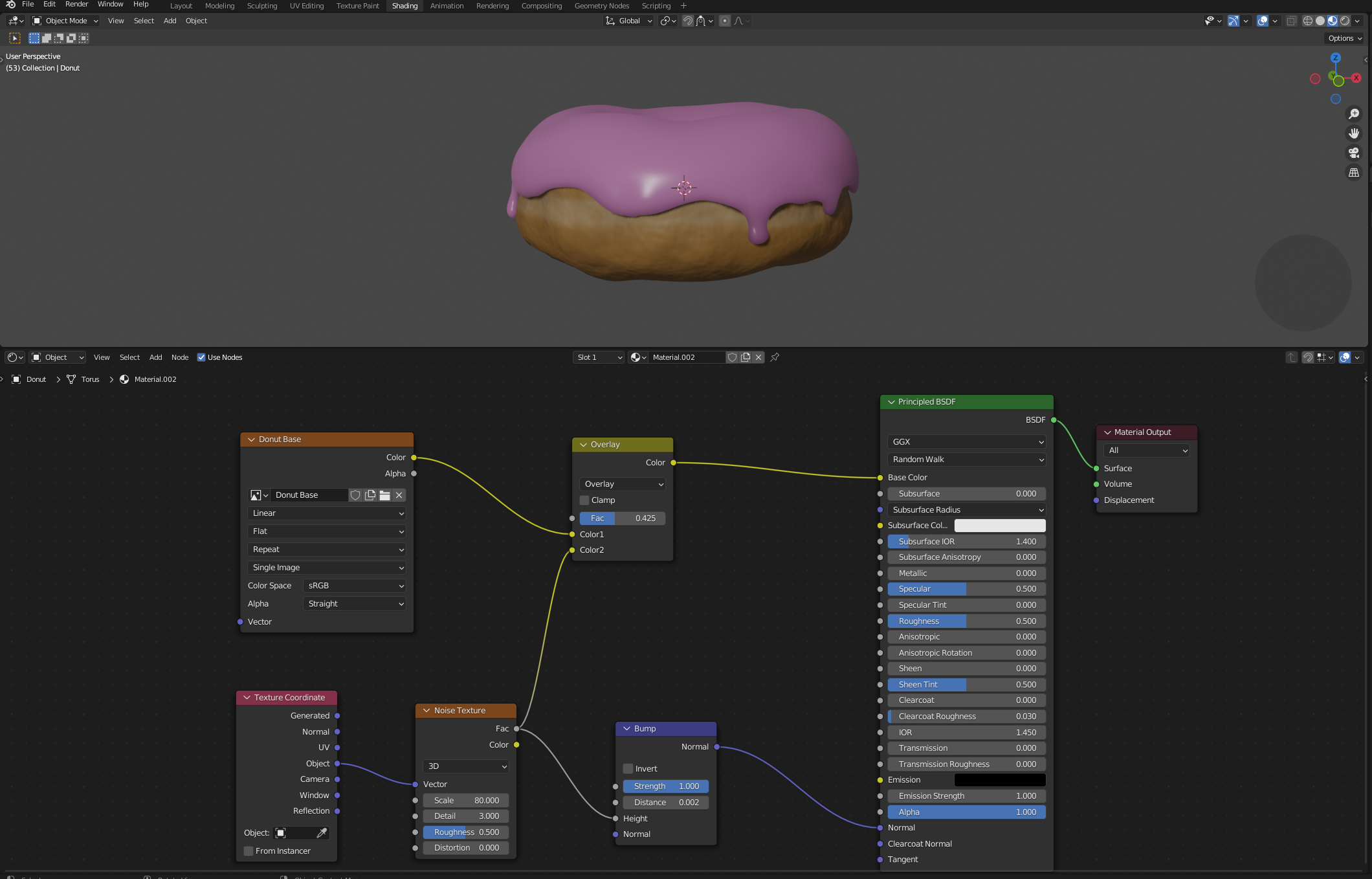Switch viewport to Wireframe shading mode
Image resolution: width=1372 pixels, height=879 pixels.
tap(1307, 21)
